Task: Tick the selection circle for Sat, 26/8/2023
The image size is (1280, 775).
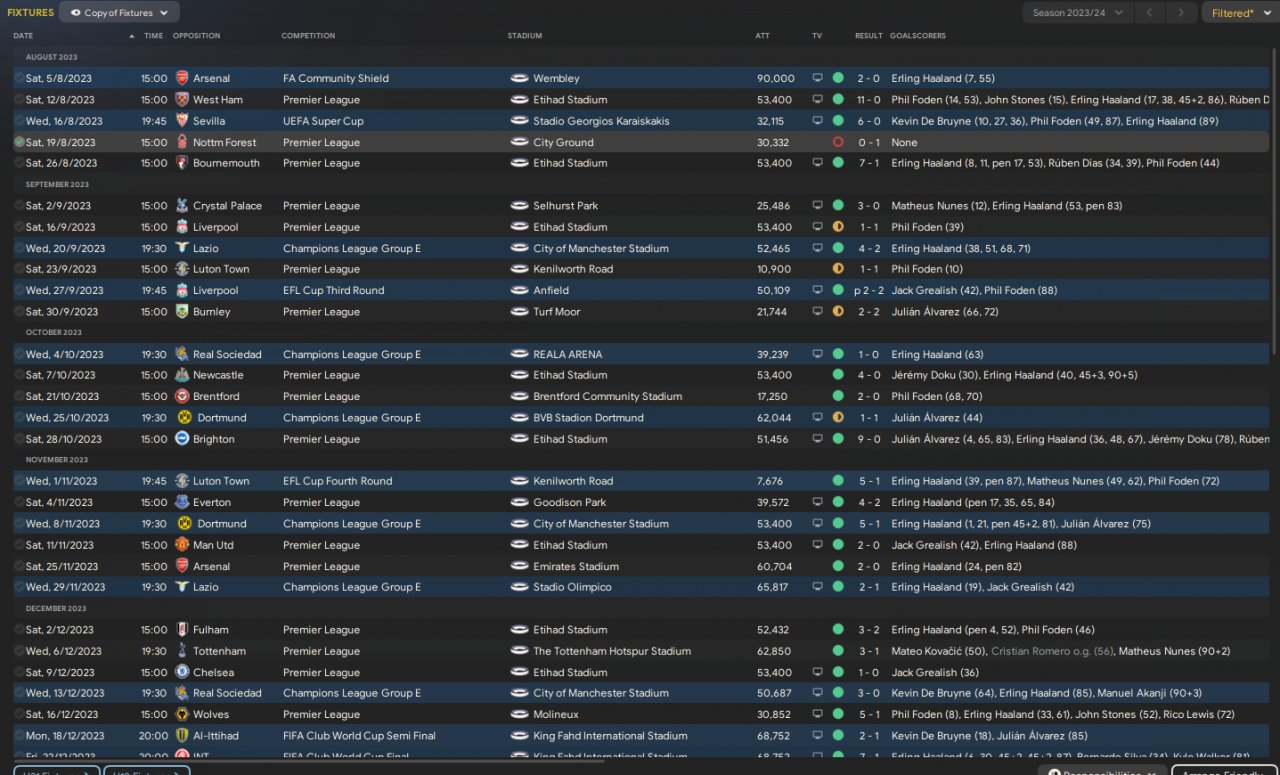Action: point(19,163)
